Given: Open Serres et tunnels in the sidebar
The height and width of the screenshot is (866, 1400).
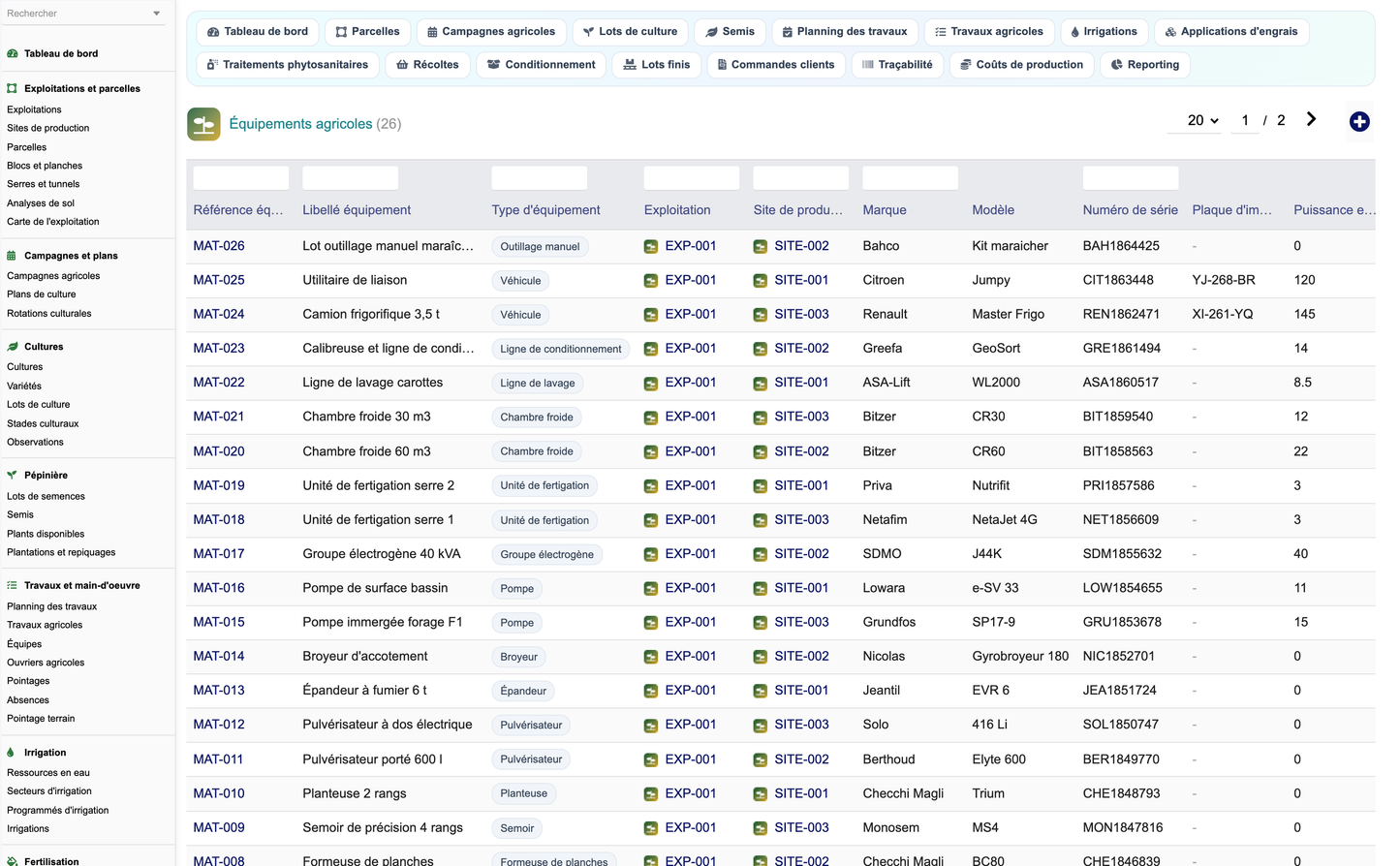Looking at the screenshot, I should point(44,184).
